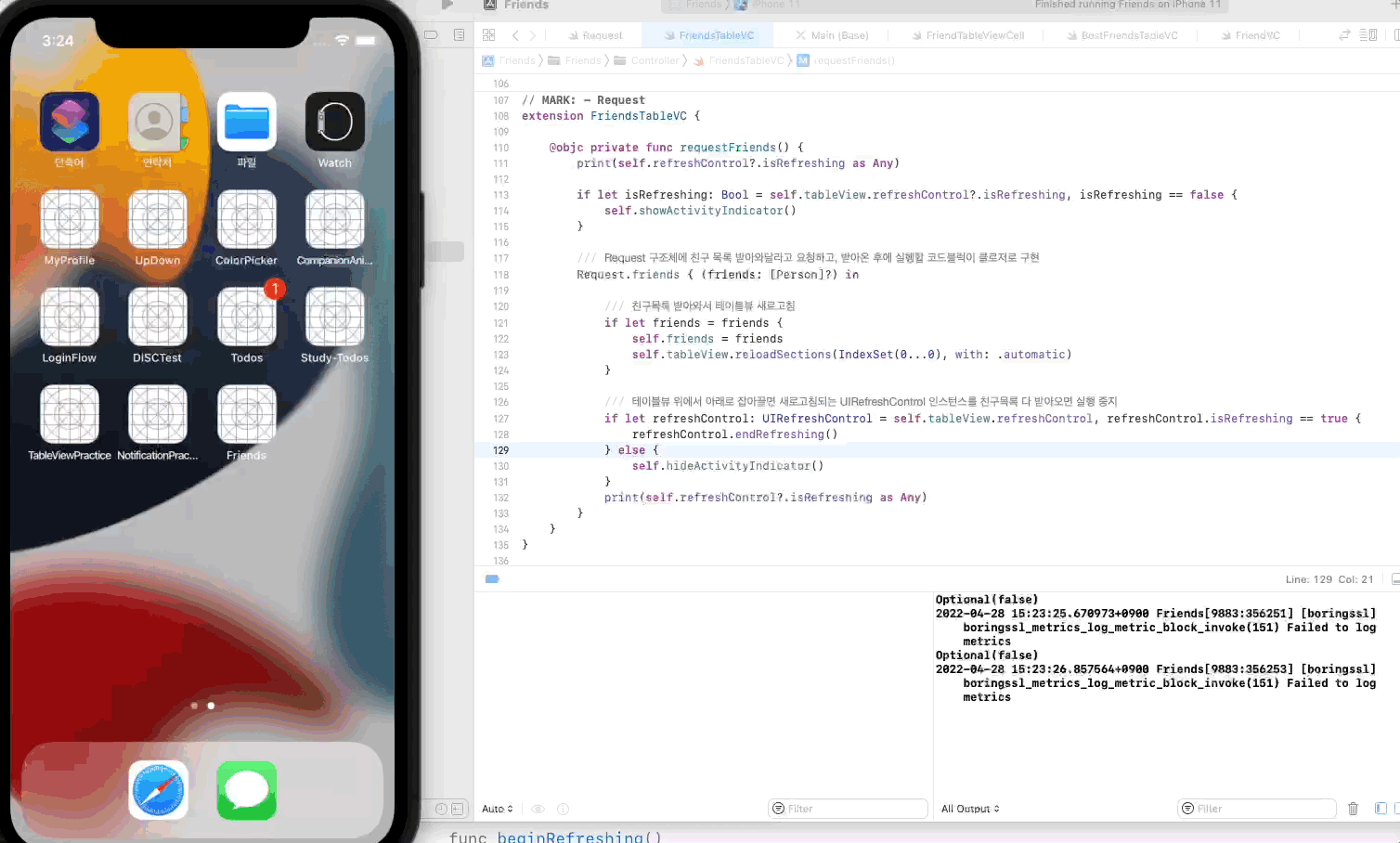Open the UpDown app icon
This screenshot has width=1400, height=843.
(158, 219)
